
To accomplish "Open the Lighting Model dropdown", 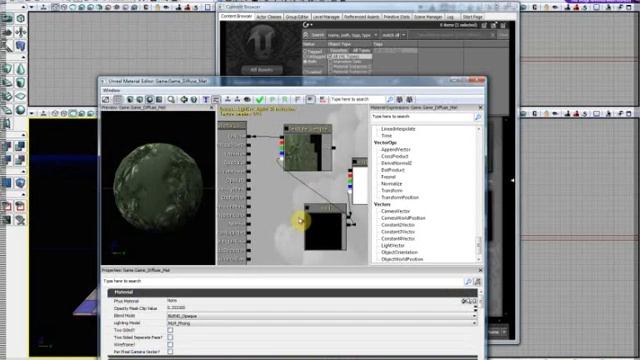I will pos(322,323).
